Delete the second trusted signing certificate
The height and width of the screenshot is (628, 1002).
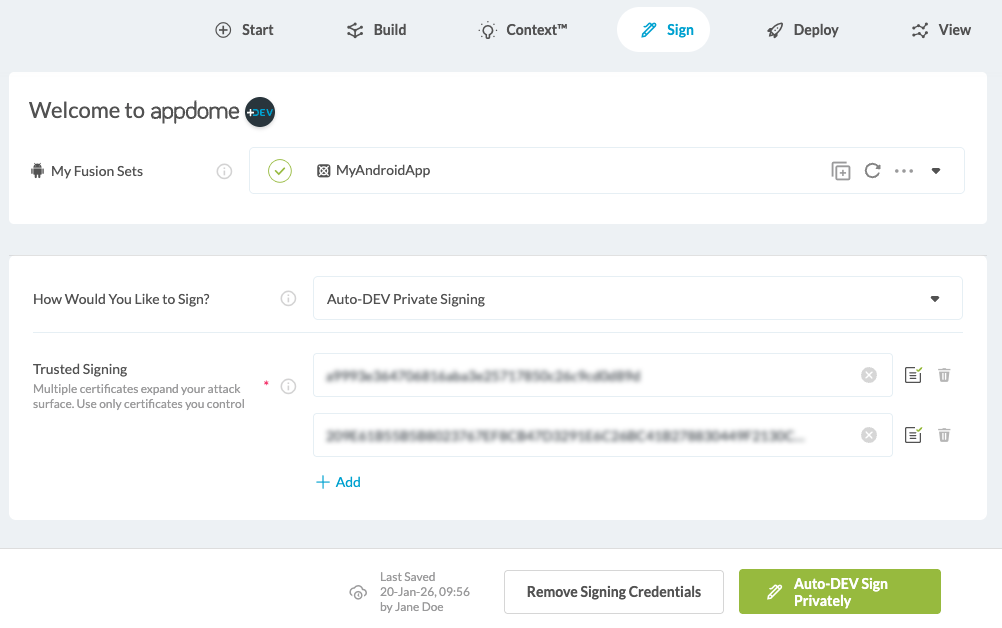point(944,435)
